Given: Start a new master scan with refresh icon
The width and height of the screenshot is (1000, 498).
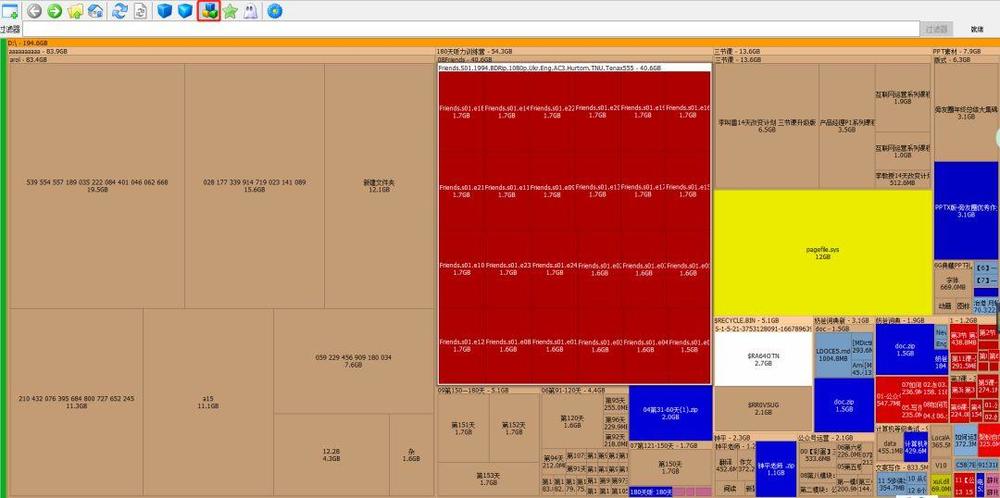Looking at the screenshot, I should [120, 11].
